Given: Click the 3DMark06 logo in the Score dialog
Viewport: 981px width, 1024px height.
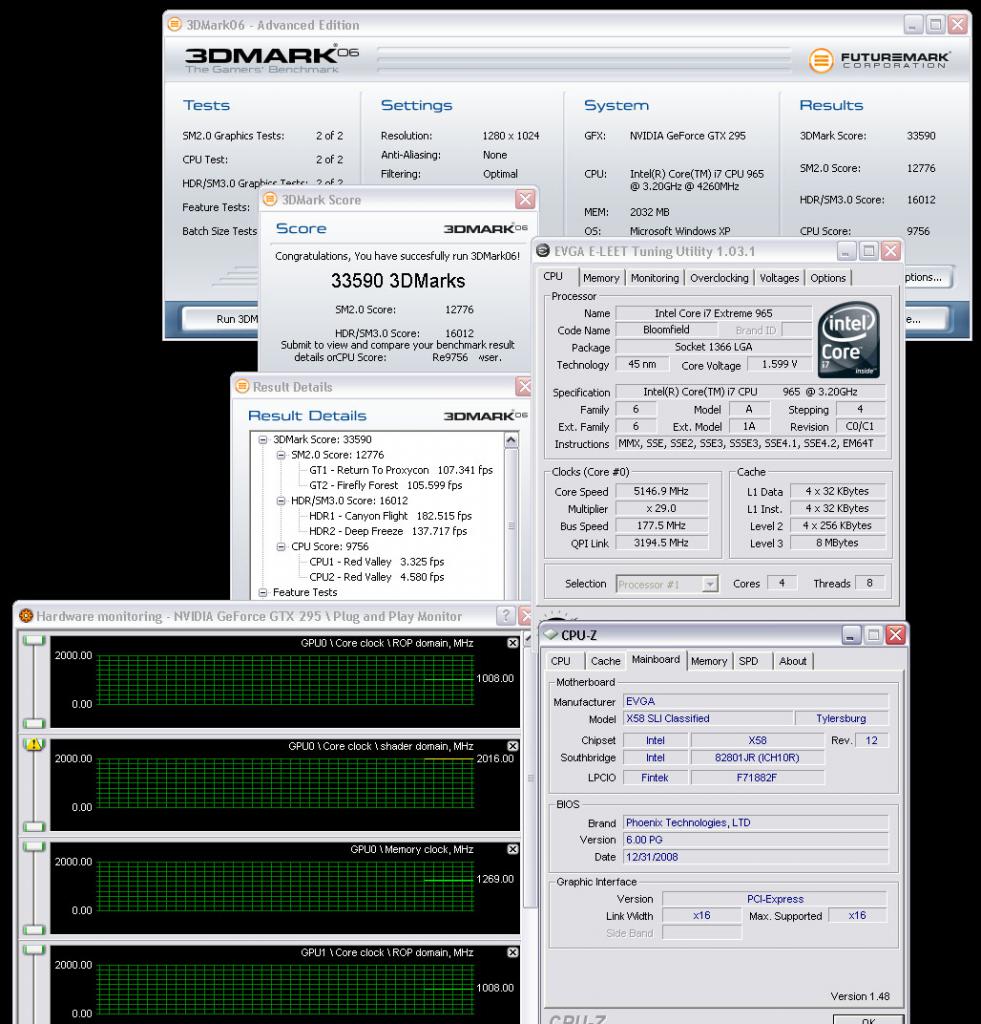Looking at the screenshot, I should 485,229.
